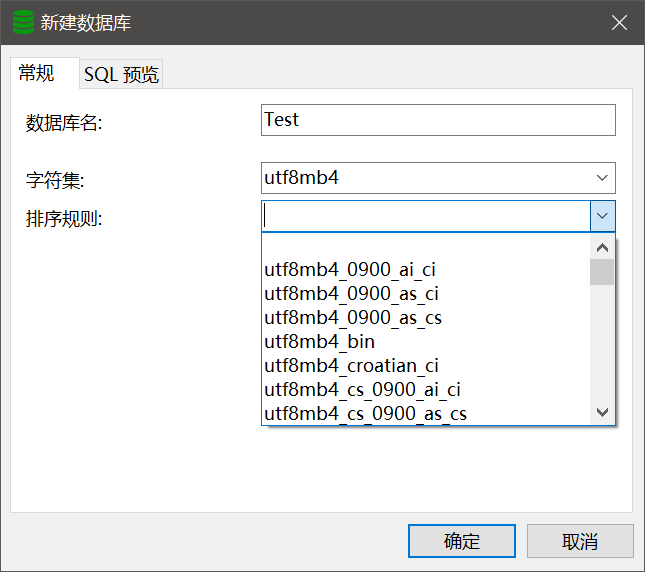Pick utf8mb4_cs_0900_ai_ci collation

point(426,389)
